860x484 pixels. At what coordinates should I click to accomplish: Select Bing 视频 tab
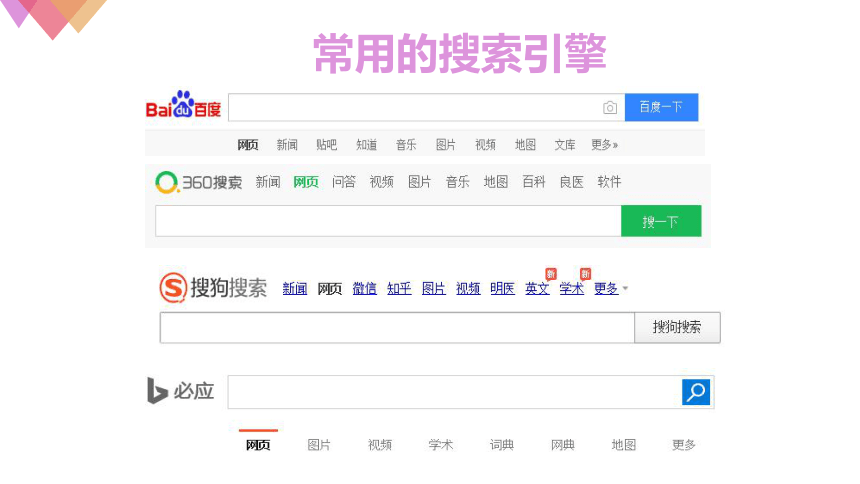tap(380, 444)
